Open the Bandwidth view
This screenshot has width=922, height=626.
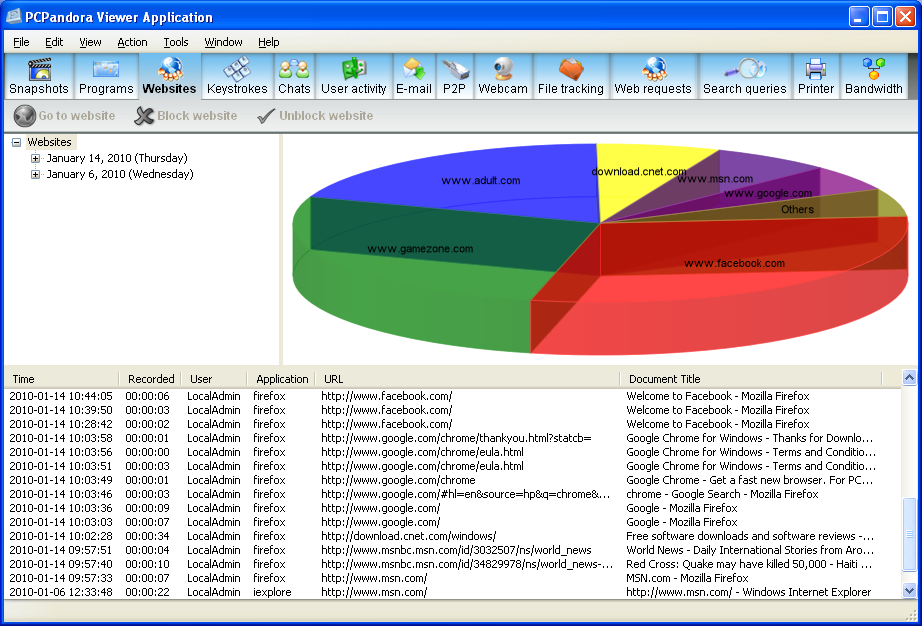(x=873, y=76)
